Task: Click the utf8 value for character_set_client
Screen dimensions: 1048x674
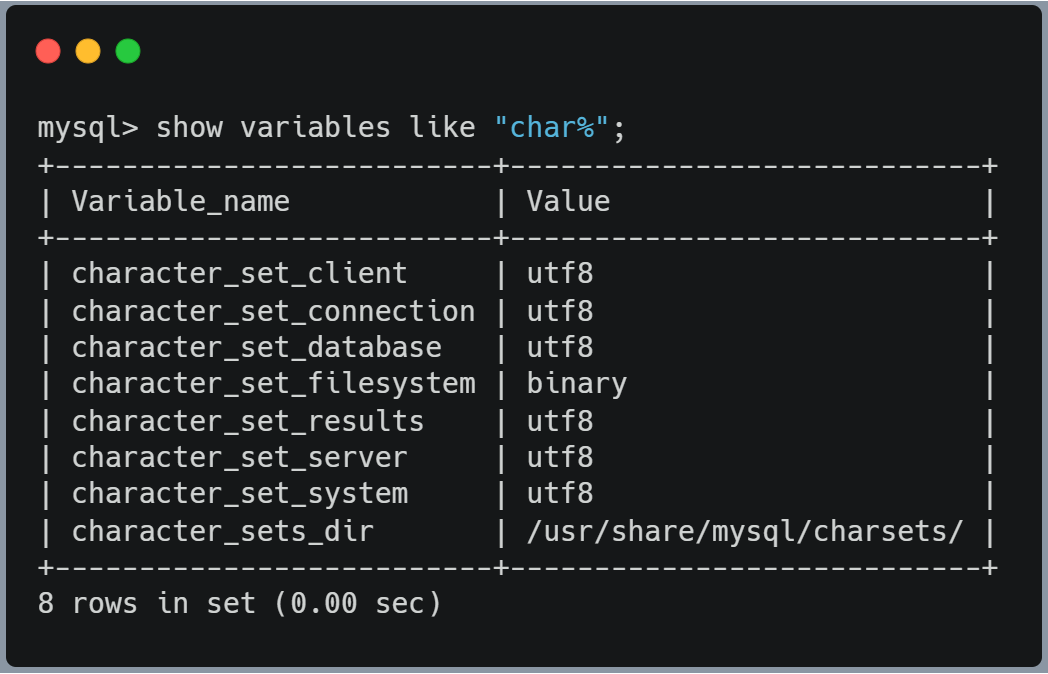Action: 560,274
